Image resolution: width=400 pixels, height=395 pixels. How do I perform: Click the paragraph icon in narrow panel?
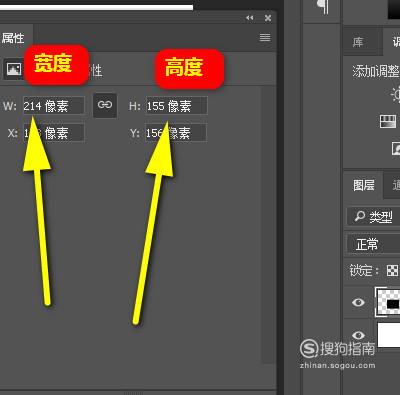[323, 7]
